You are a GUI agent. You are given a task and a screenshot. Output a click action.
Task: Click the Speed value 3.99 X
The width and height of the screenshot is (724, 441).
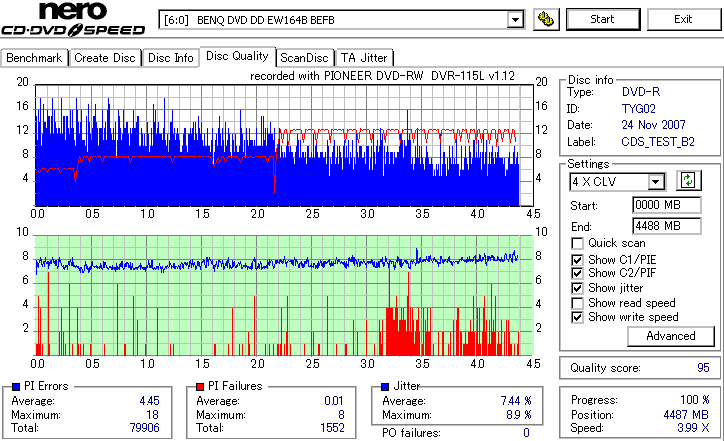point(693,428)
